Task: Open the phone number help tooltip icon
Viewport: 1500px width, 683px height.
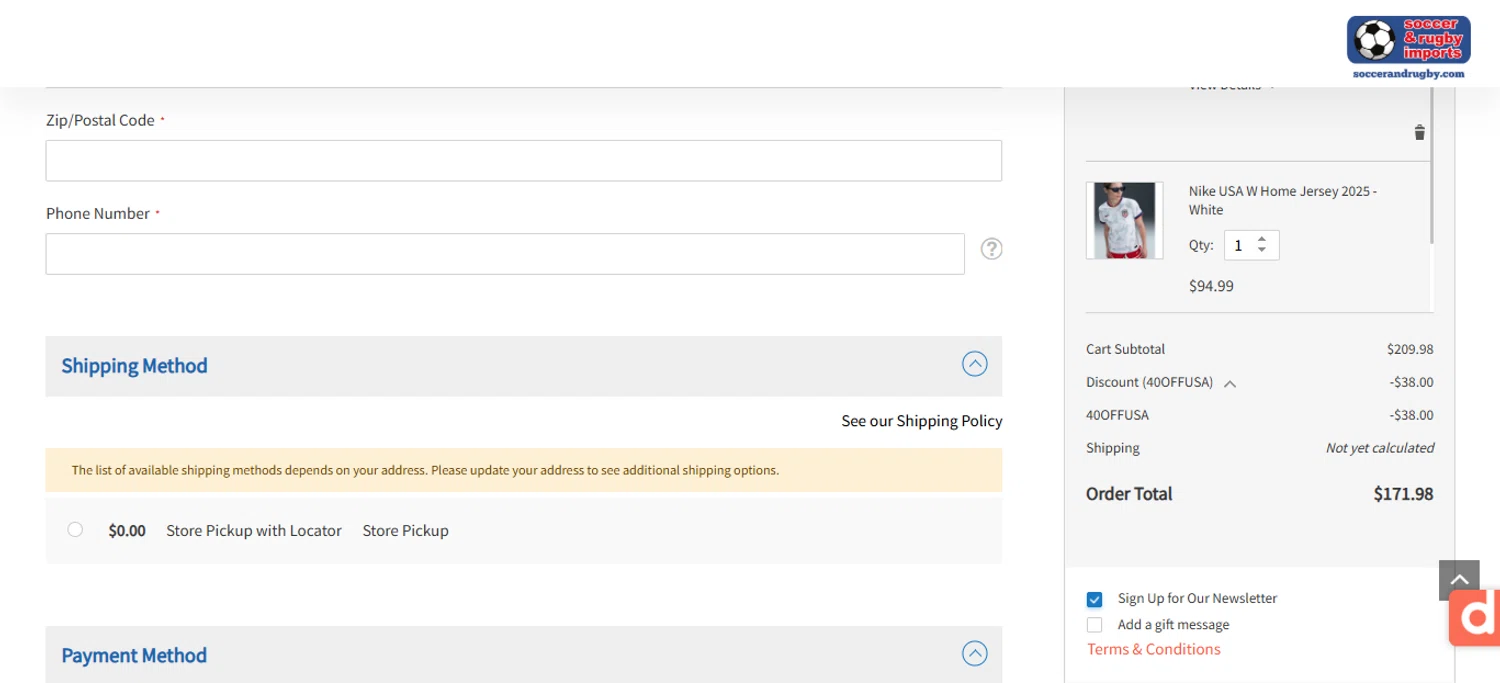Action: coord(991,249)
